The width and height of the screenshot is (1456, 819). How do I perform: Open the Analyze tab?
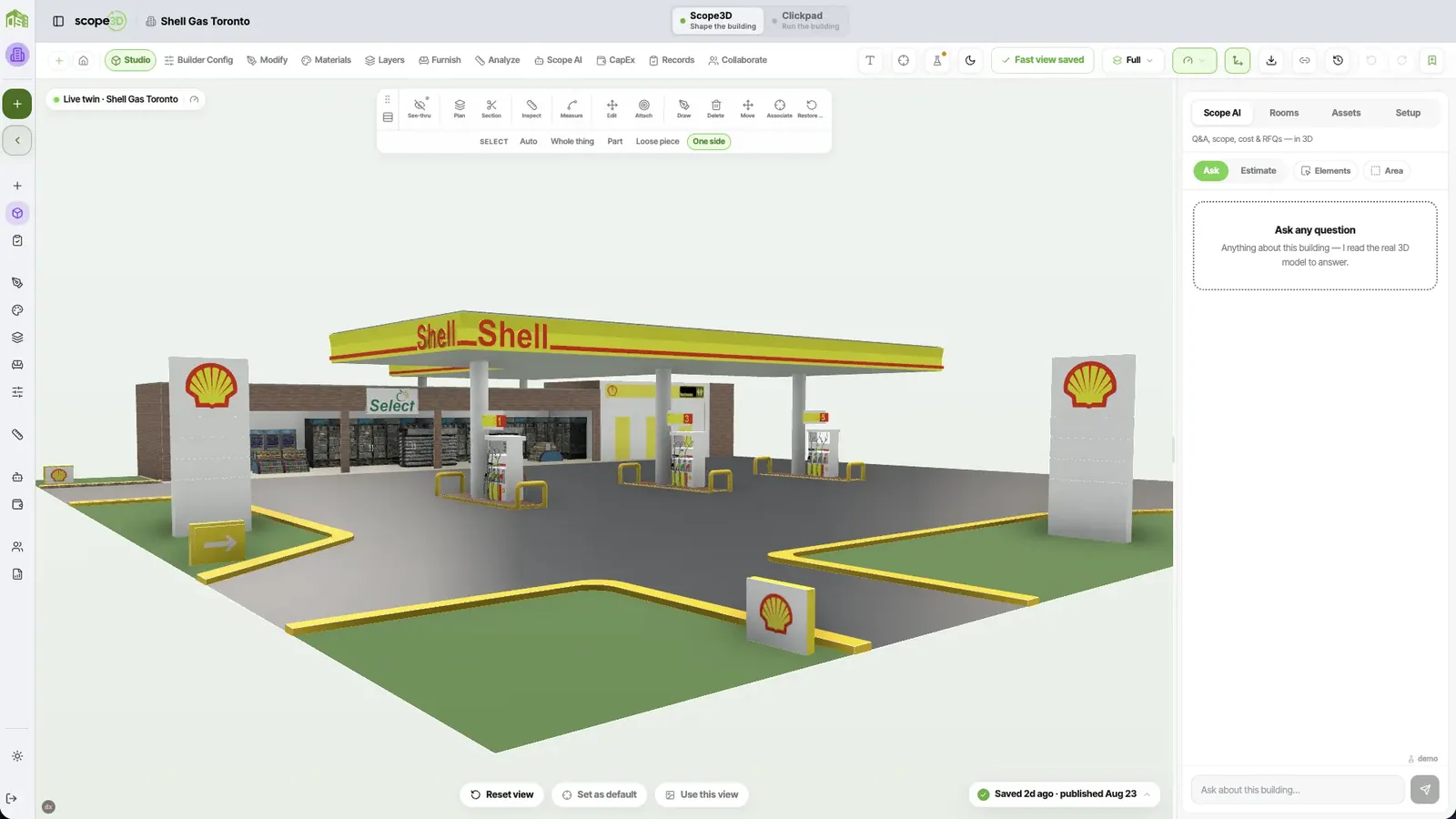point(497,60)
